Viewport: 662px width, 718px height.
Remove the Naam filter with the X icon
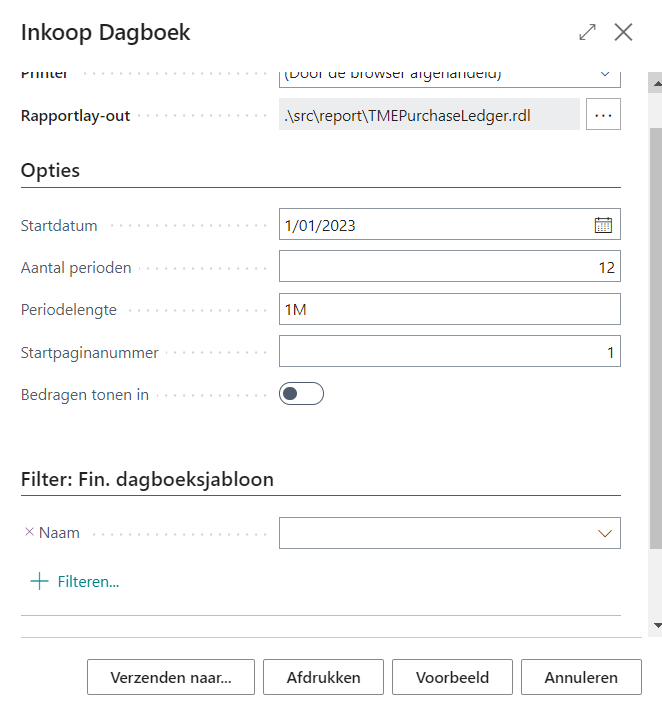click(x=29, y=533)
